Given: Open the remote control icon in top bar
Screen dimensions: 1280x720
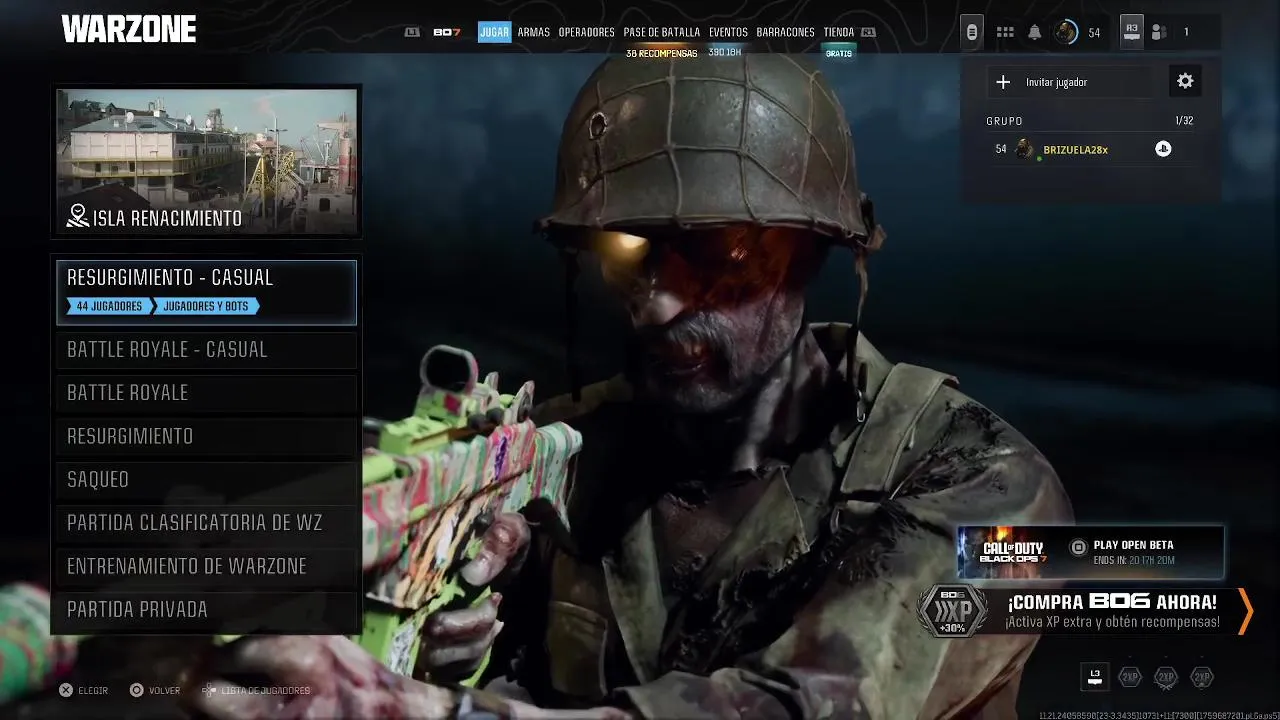Looking at the screenshot, I should tap(971, 32).
